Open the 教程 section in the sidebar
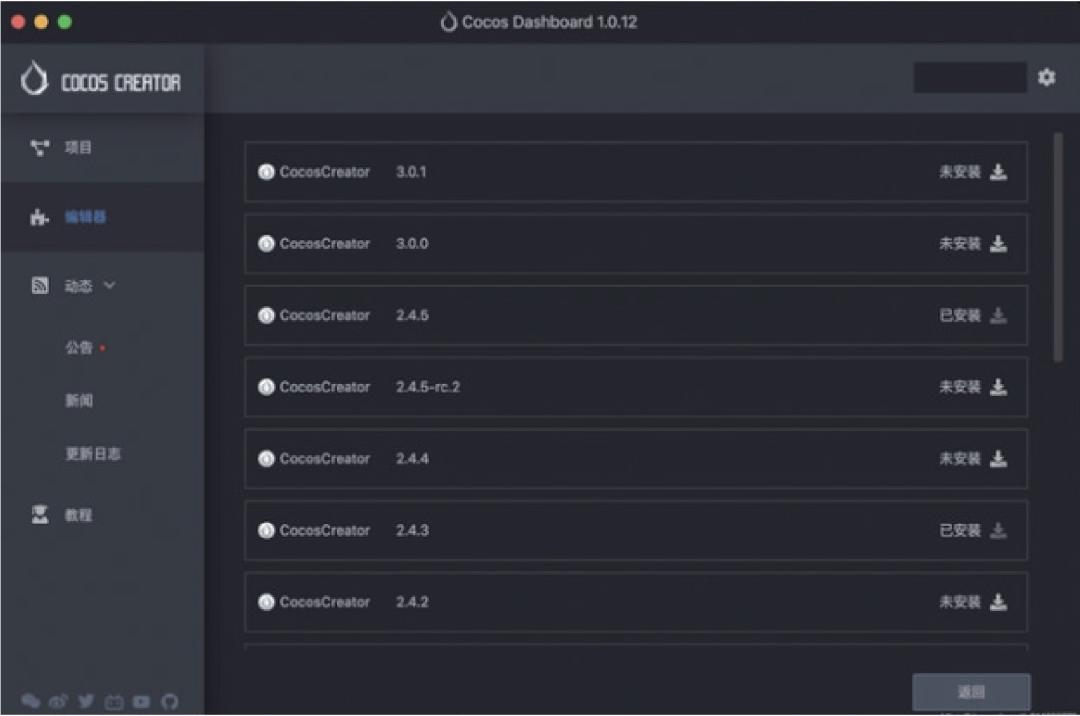The width and height of the screenshot is (1080, 716). click(x=78, y=515)
